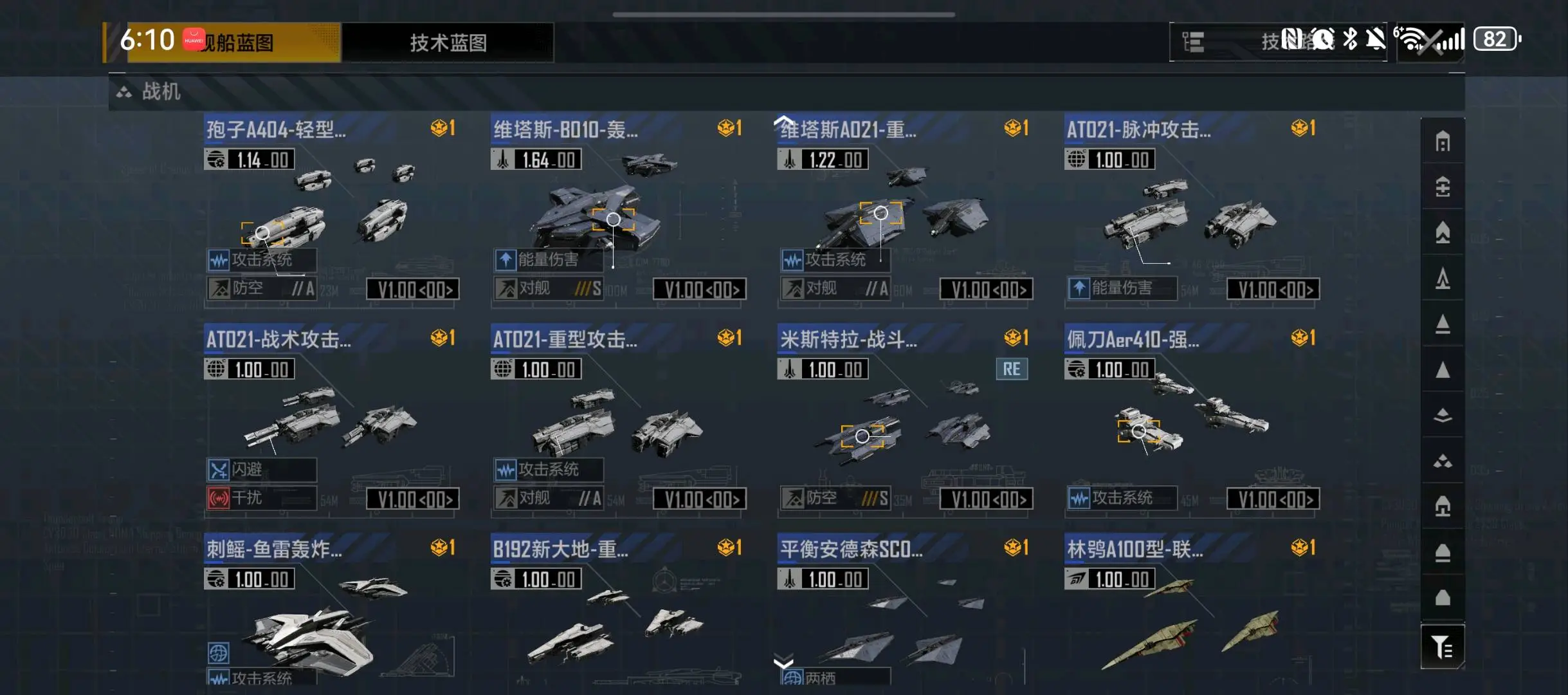
Task: Click the up chevron above 维塔斯A021 card
Action: coord(783,120)
